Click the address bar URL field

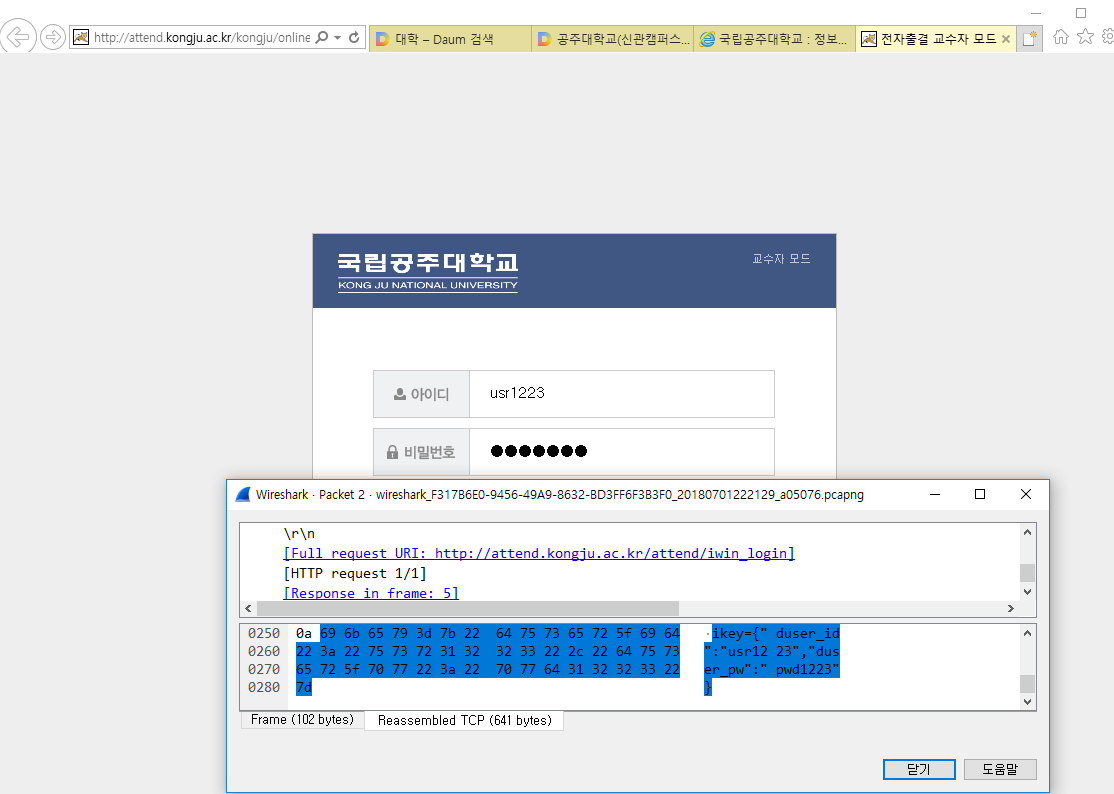[x=202, y=38]
